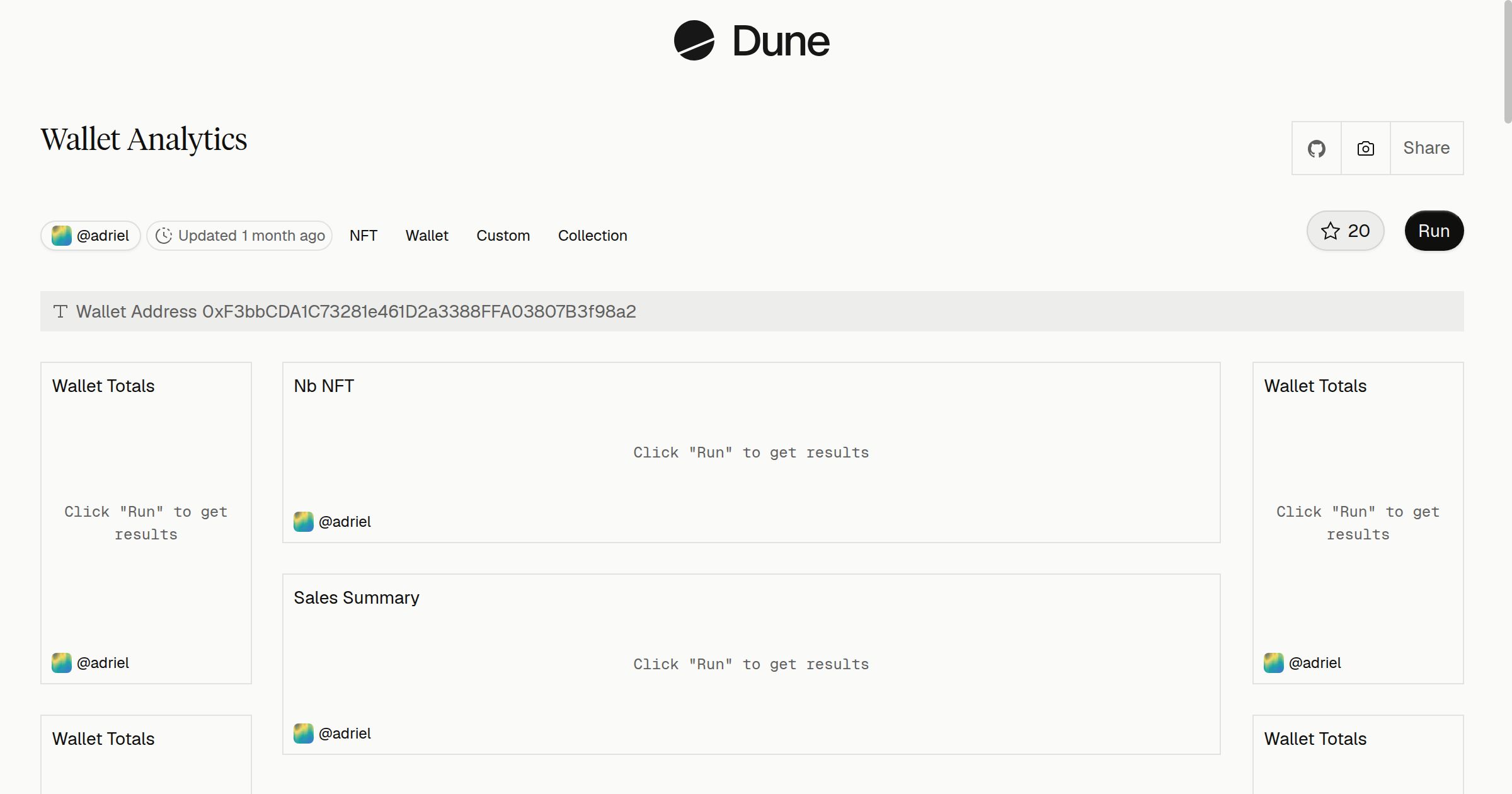Take a dashboard screenshot with camera icon
Viewport: 1512px width, 794px height.
tap(1365, 148)
